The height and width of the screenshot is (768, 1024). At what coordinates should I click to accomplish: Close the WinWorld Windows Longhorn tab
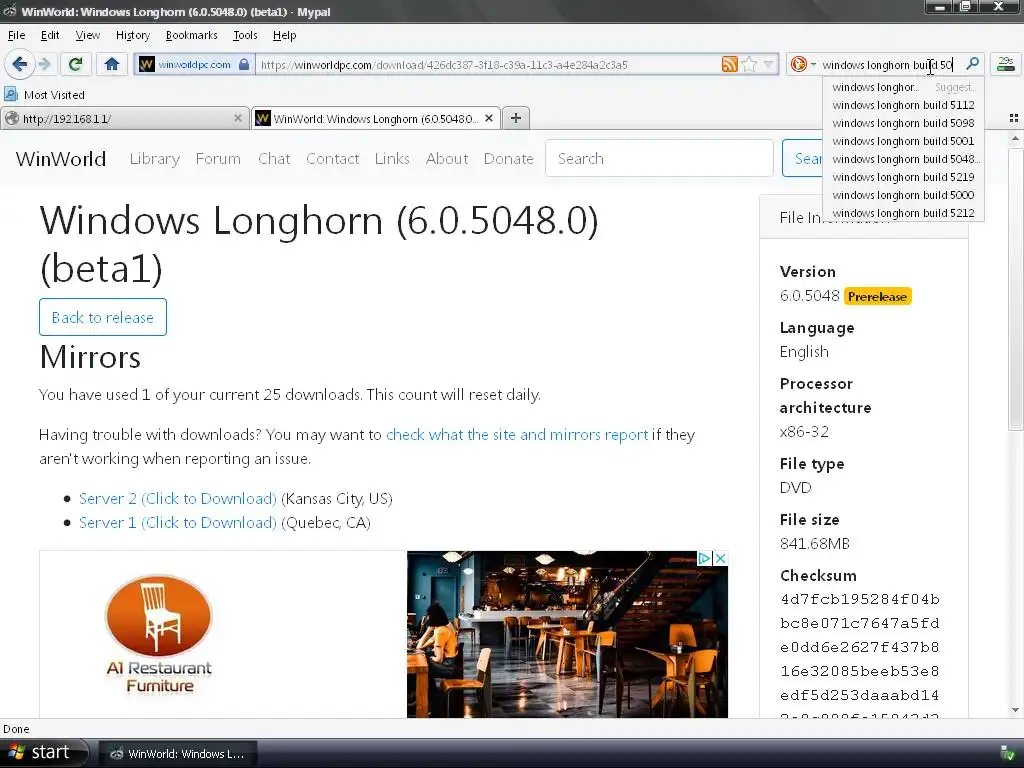tap(488, 118)
